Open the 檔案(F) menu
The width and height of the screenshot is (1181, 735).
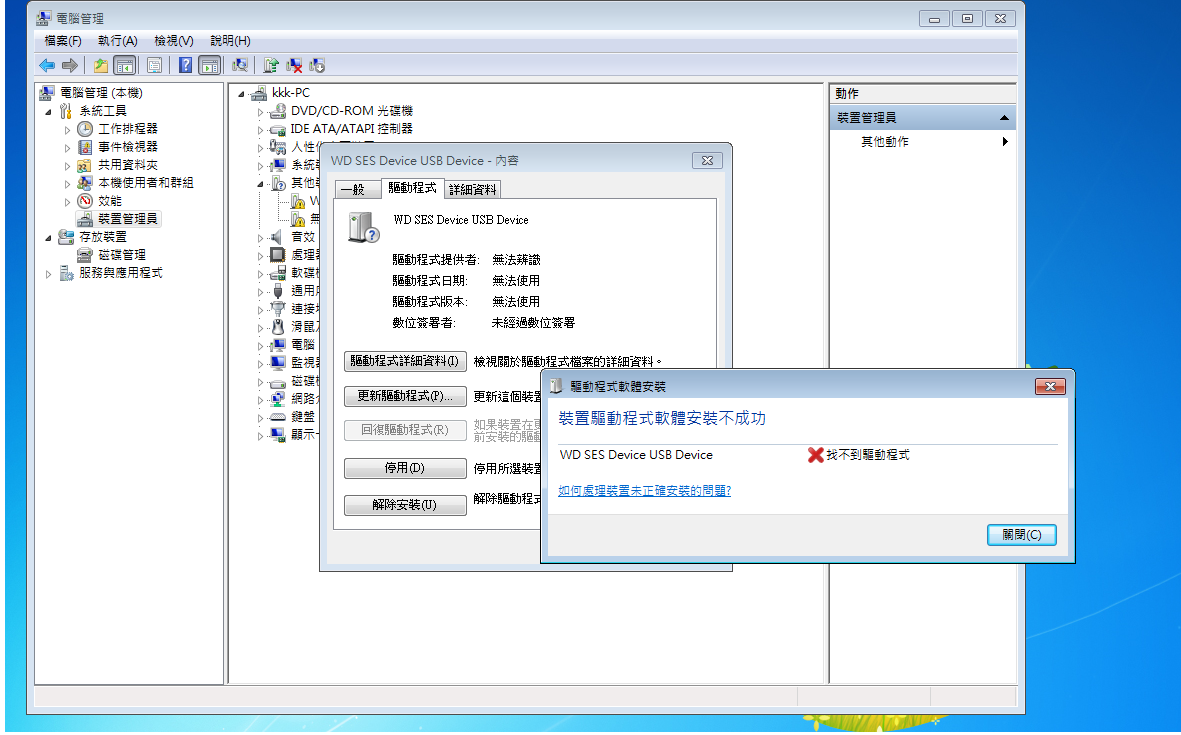pos(63,41)
